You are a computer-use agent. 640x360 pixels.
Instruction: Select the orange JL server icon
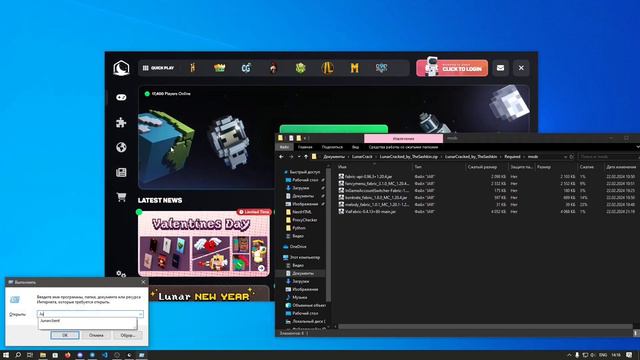327,68
